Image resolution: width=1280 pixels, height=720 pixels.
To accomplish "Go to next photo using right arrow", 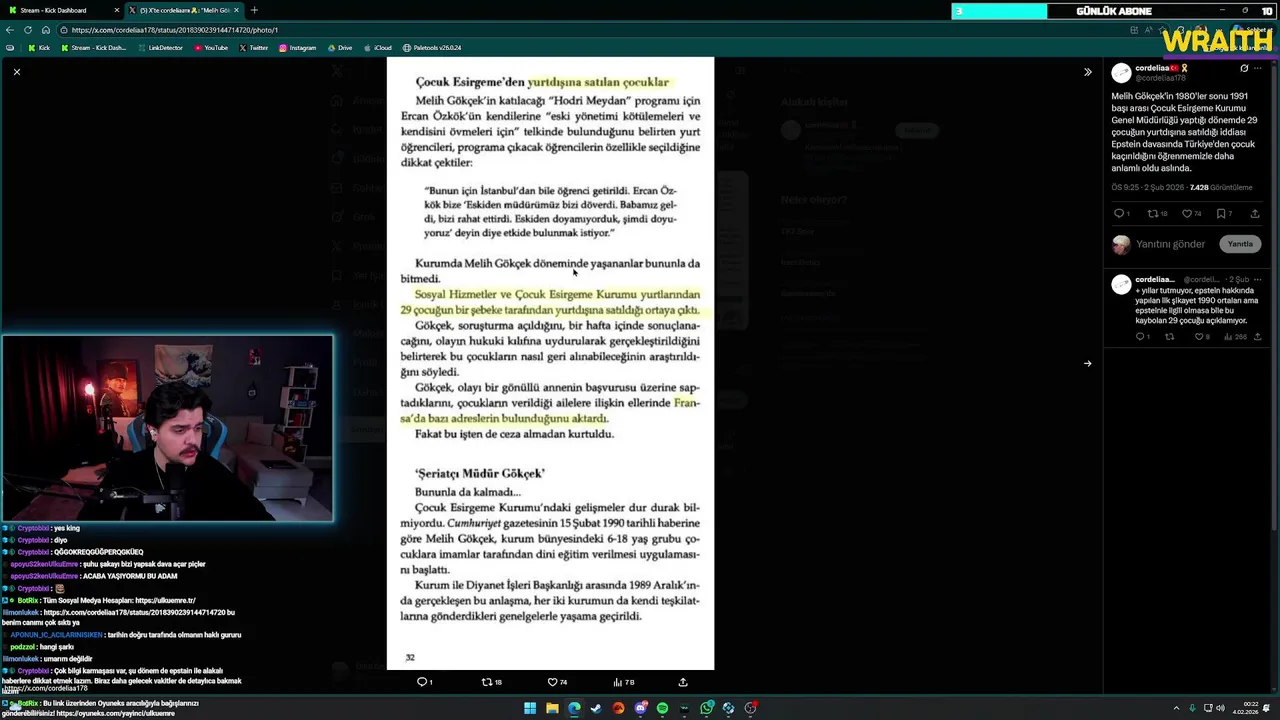I will point(1088,364).
